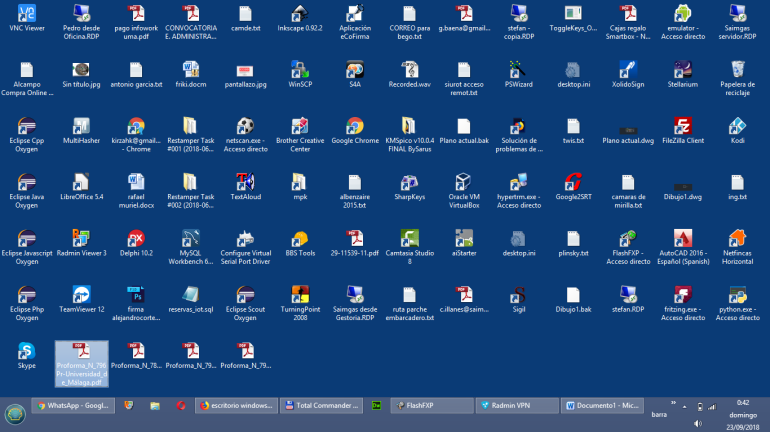Select the Camtasia Studio 8 icon
Screen dimensions: 770x432
(x=409, y=238)
